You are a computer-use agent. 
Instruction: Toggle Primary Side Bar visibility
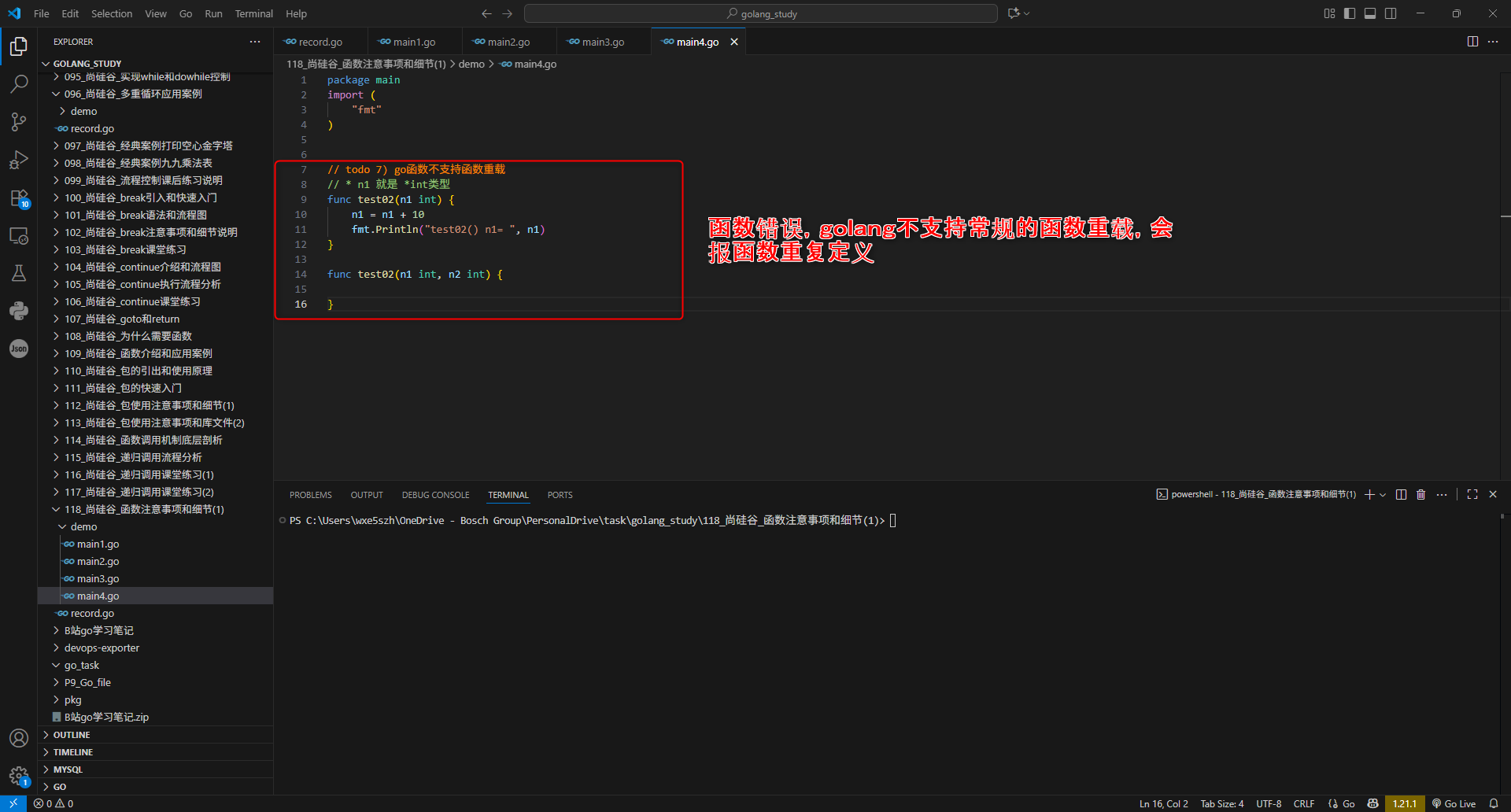(1350, 13)
